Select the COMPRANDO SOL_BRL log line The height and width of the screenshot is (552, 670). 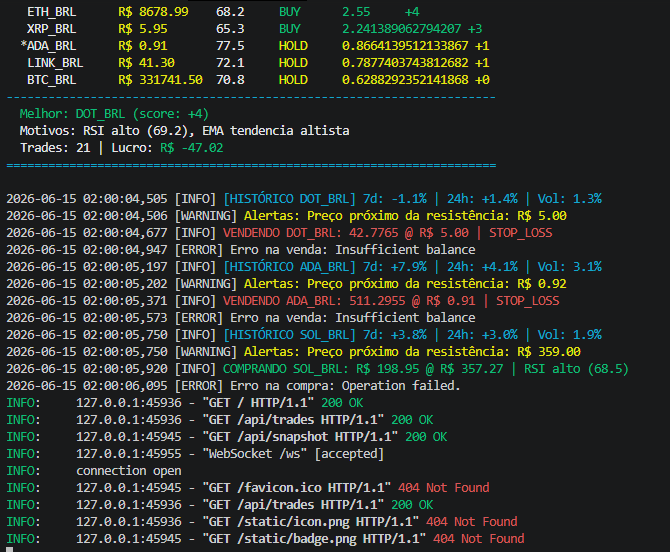pos(317,369)
